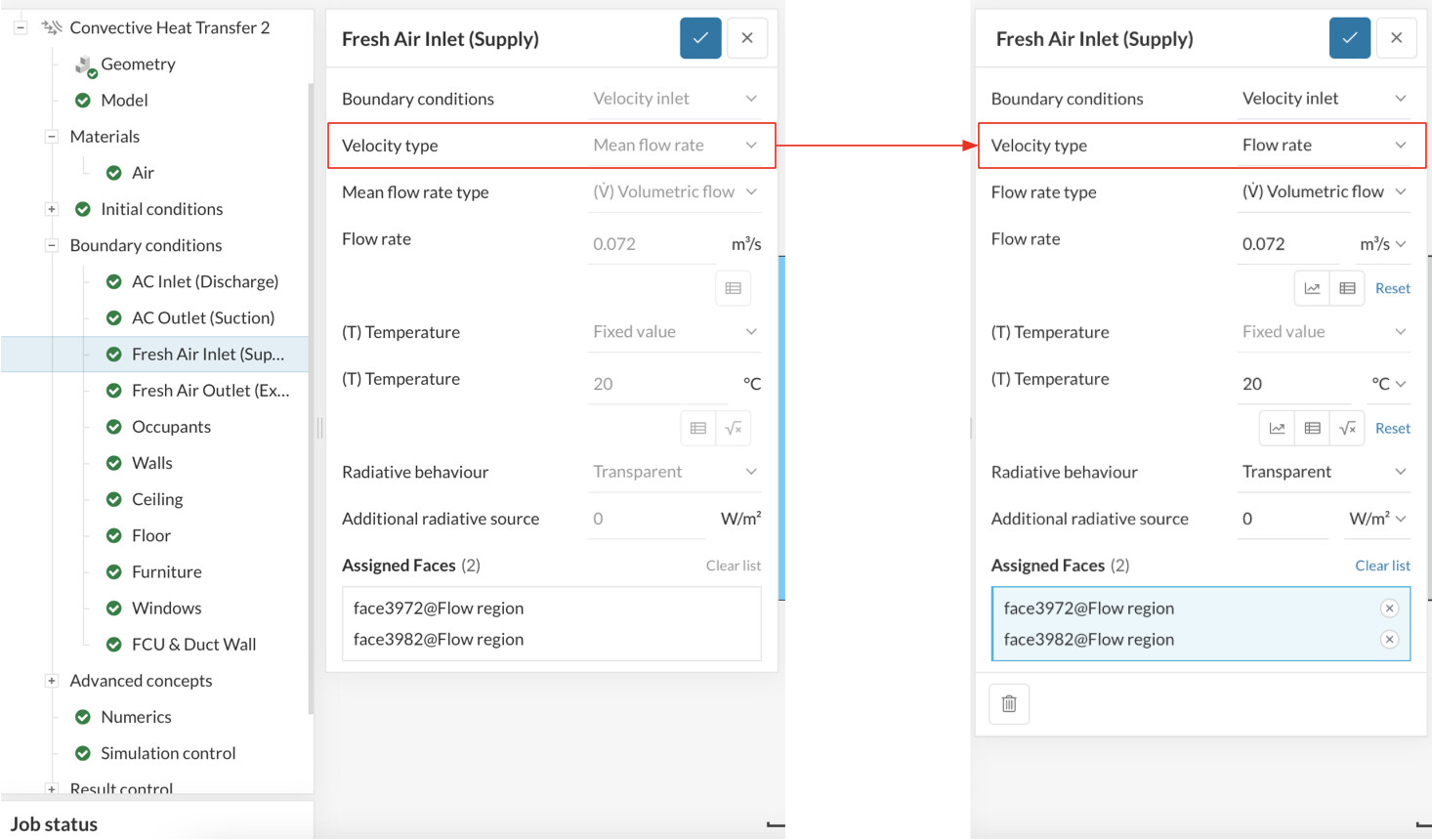Remove face3972@Flow region from assigned faces
The height and width of the screenshot is (840, 1432).
pos(1389,609)
